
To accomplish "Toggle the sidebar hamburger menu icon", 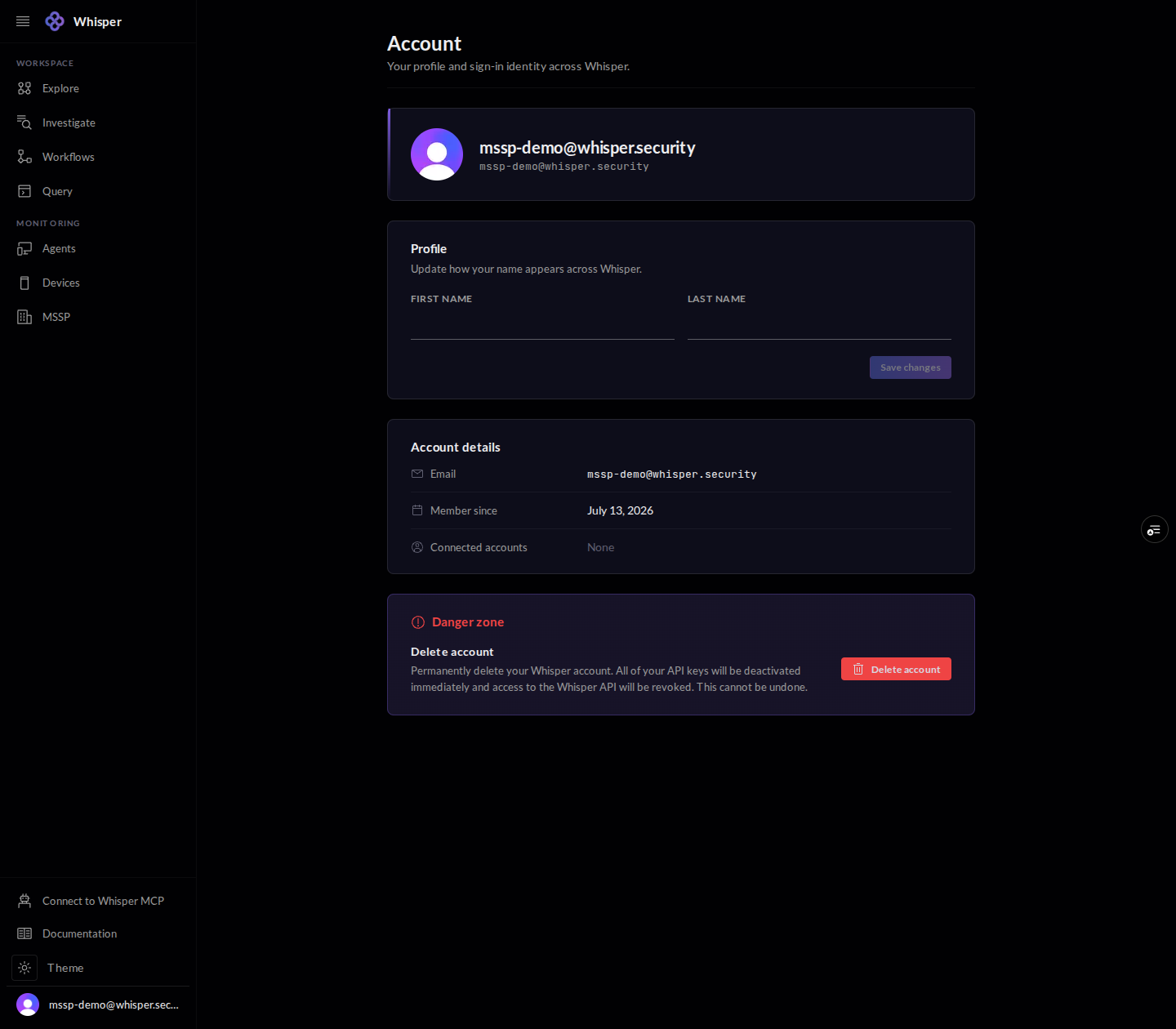I will [23, 21].
